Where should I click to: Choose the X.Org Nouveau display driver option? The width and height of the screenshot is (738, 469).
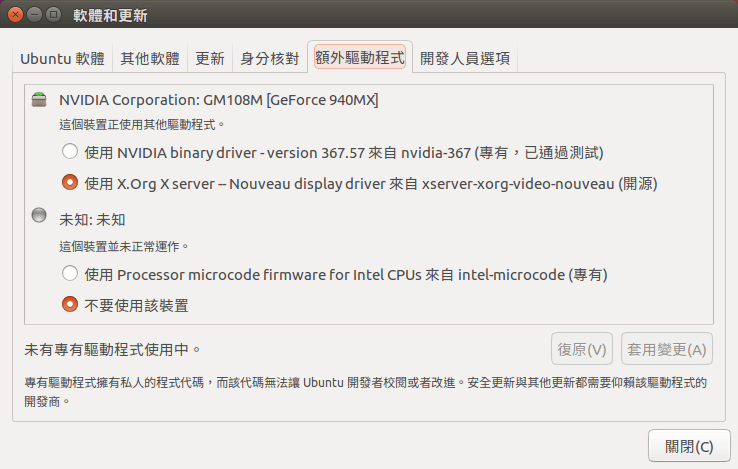coord(70,183)
